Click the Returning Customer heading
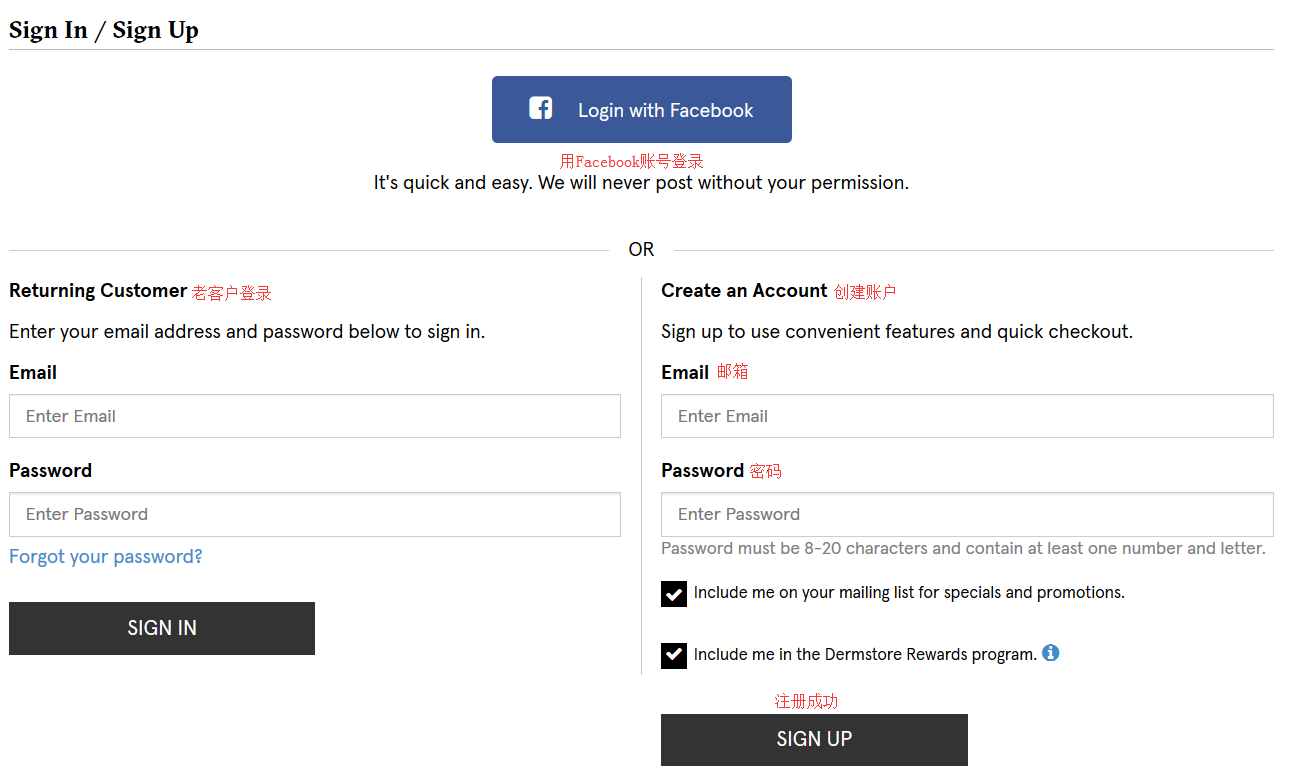1304x784 pixels. 98,291
